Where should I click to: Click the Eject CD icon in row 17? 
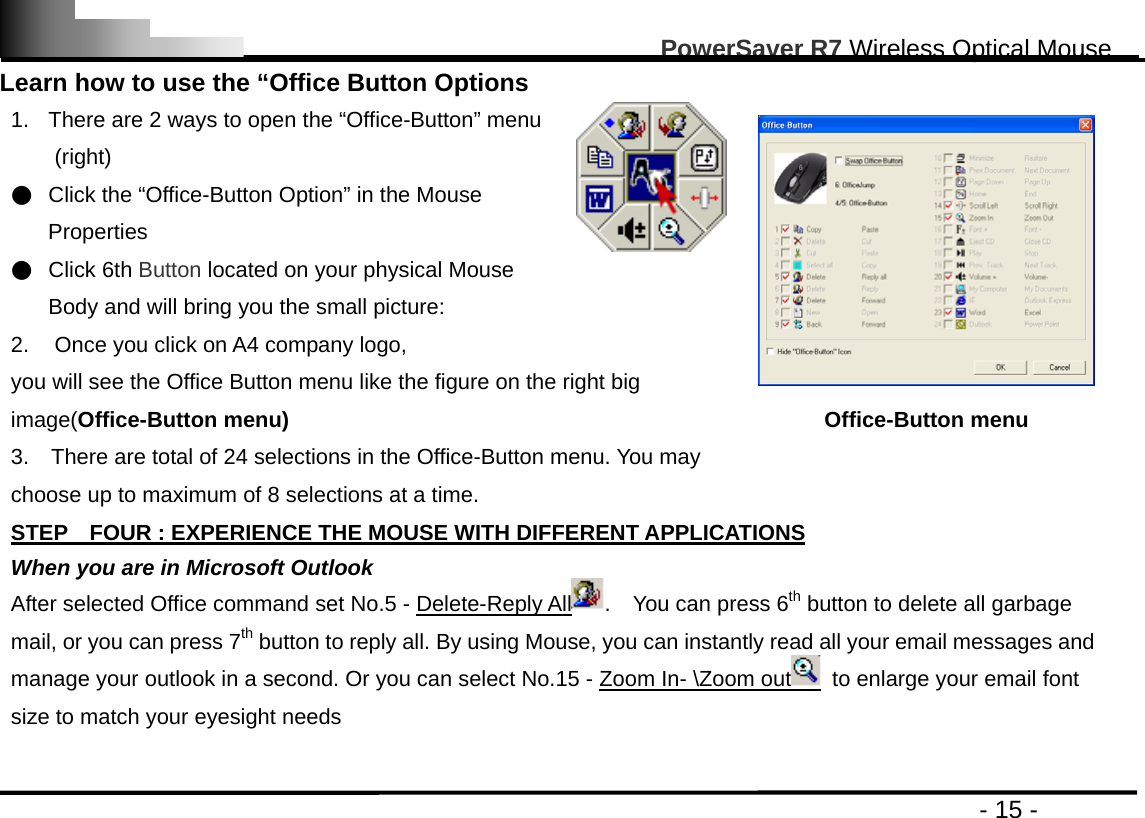click(961, 241)
